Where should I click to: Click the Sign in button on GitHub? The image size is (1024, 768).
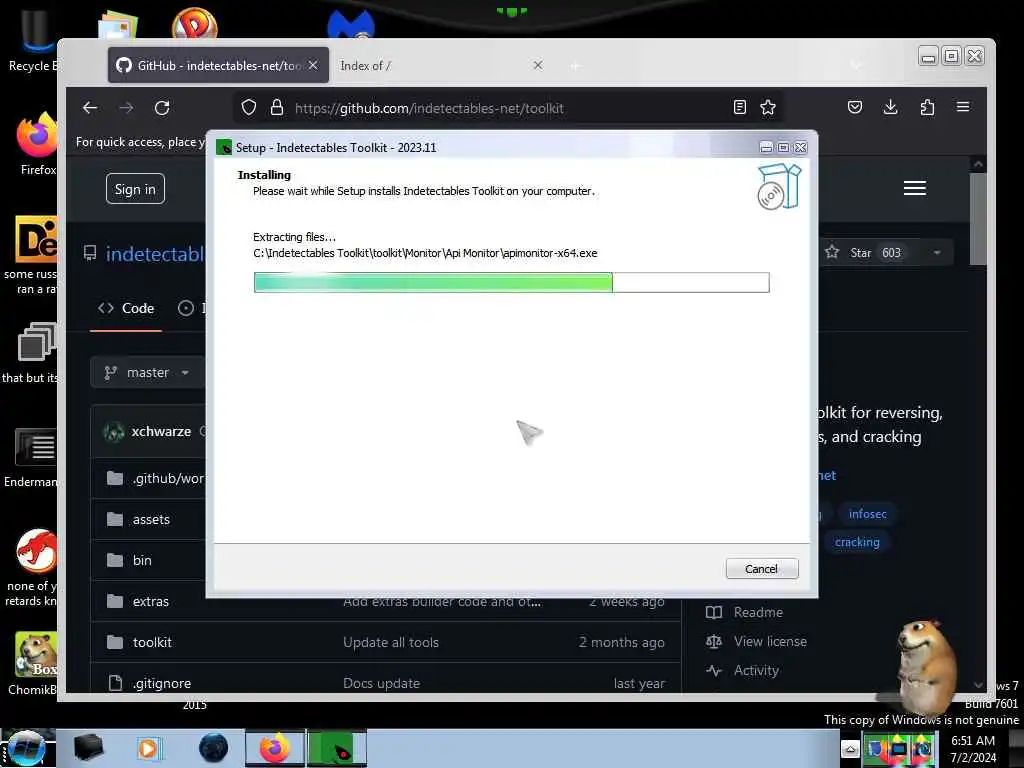pyautogui.click(x=135, y=189)
